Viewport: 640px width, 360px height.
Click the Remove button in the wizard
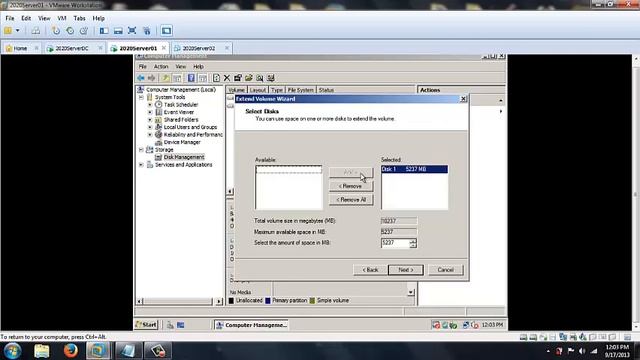351,186
